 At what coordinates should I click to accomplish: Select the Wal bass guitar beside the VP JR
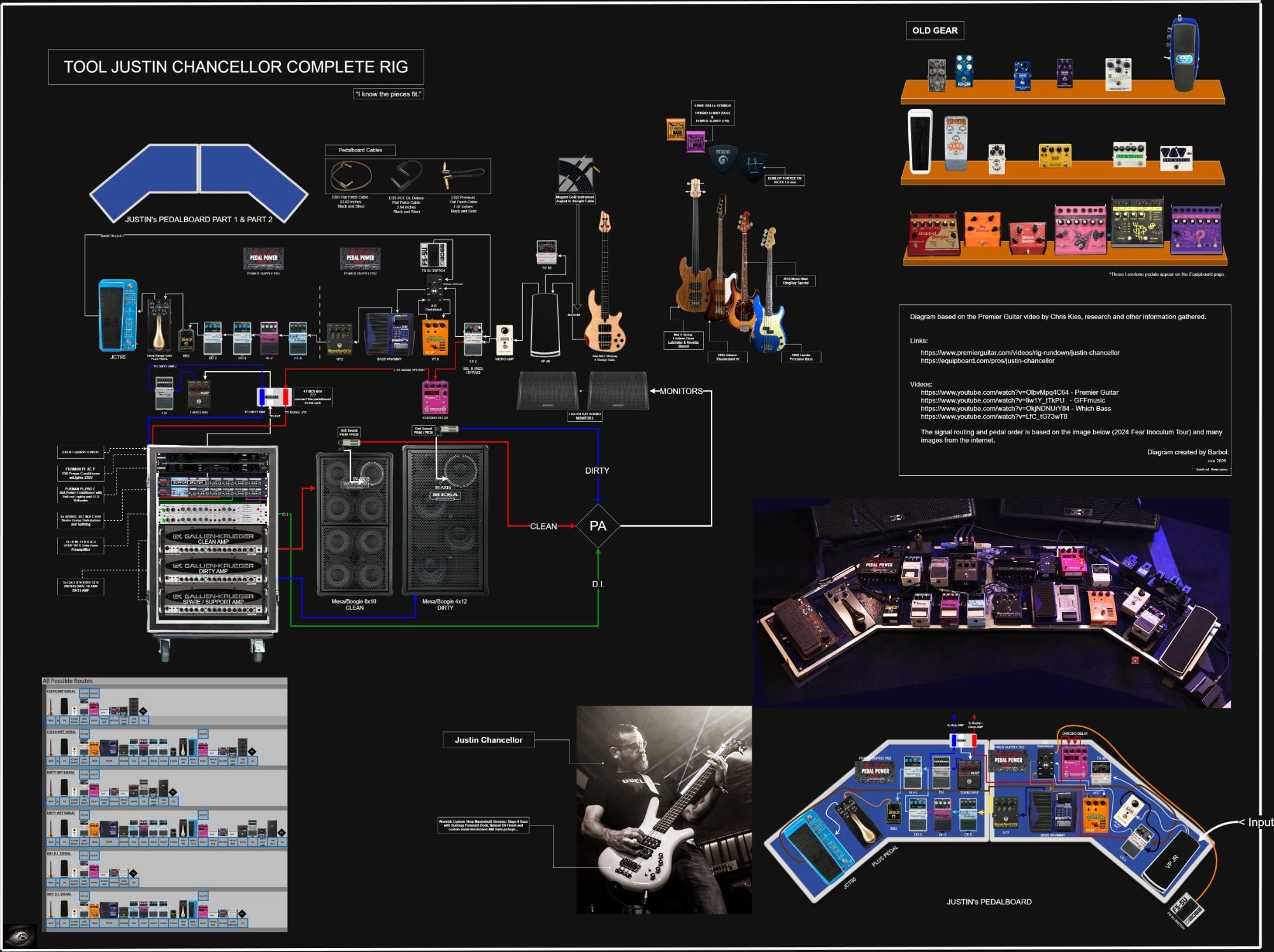[x=605, y=283]
